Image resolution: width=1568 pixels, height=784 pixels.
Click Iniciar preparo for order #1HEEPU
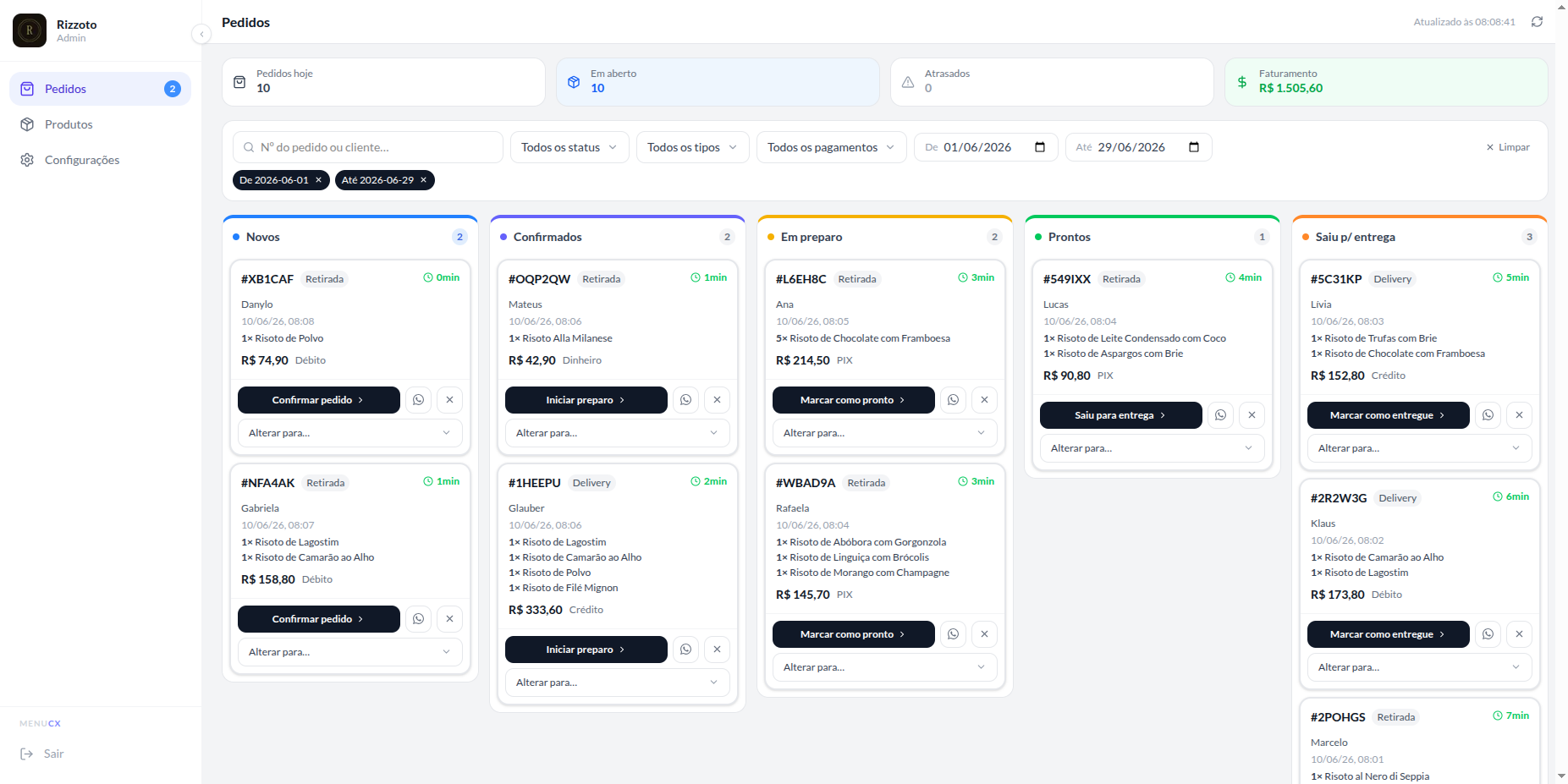(x=586, y=650)
